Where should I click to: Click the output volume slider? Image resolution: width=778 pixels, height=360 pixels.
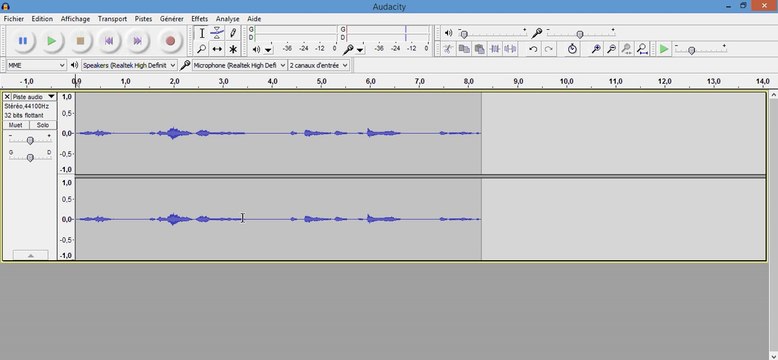tap(492, 34)
